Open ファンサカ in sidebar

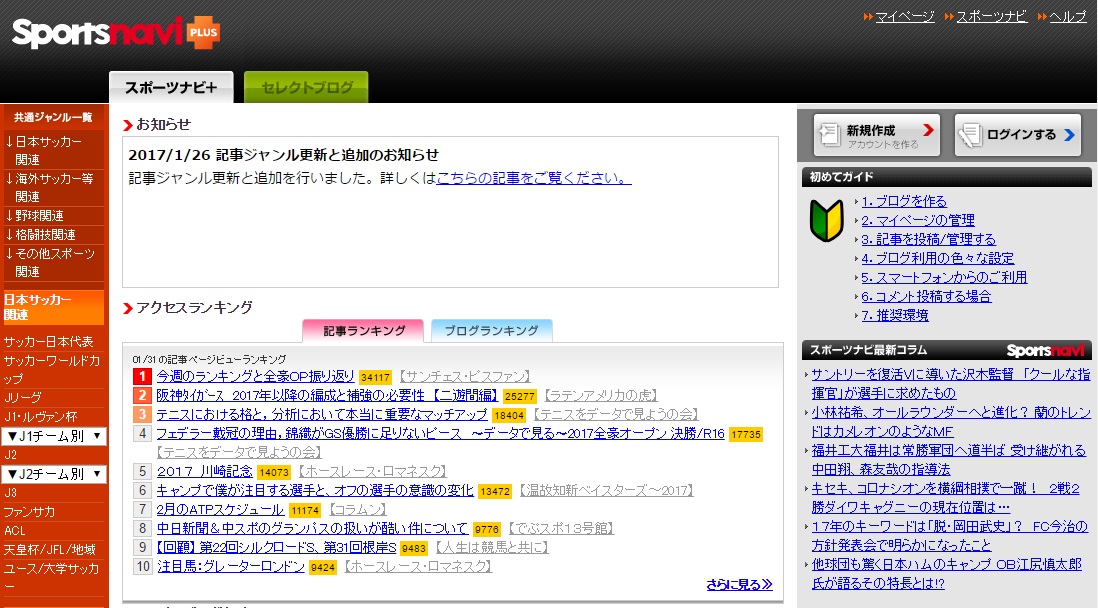[29, 512]
